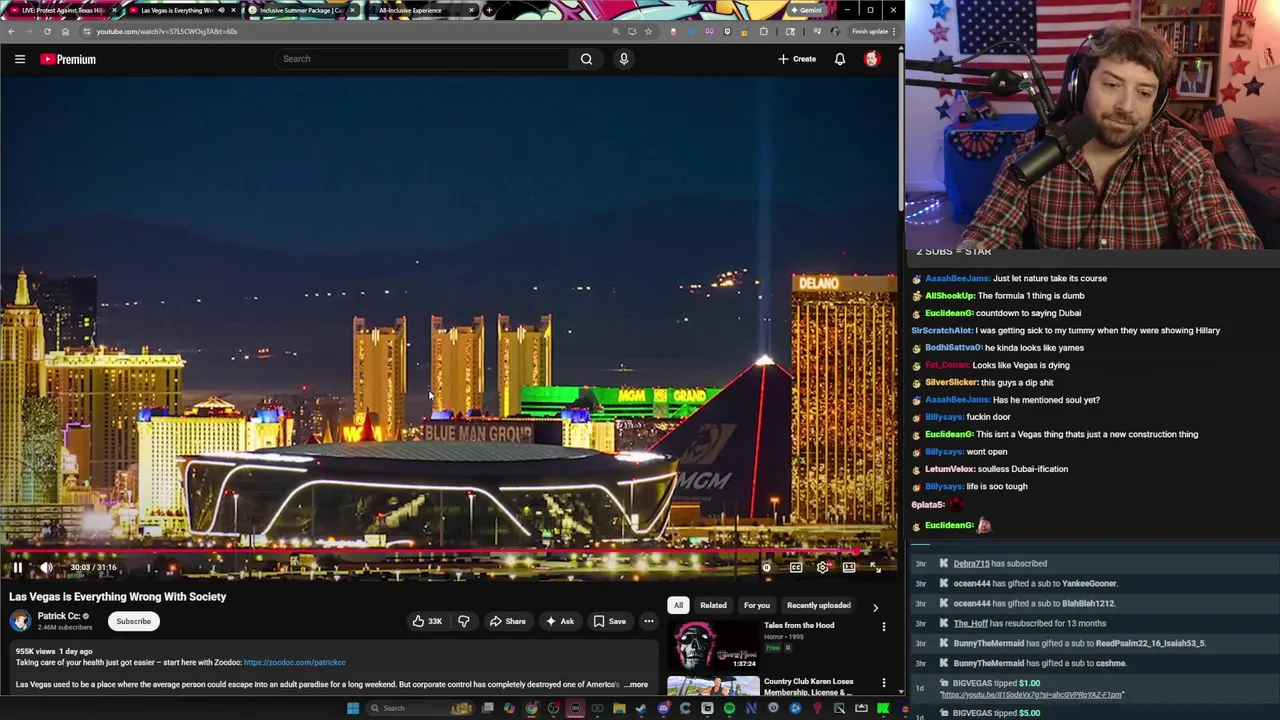Open the Windows Start menu
The image size is (1280, 720).
pos(352,708)
